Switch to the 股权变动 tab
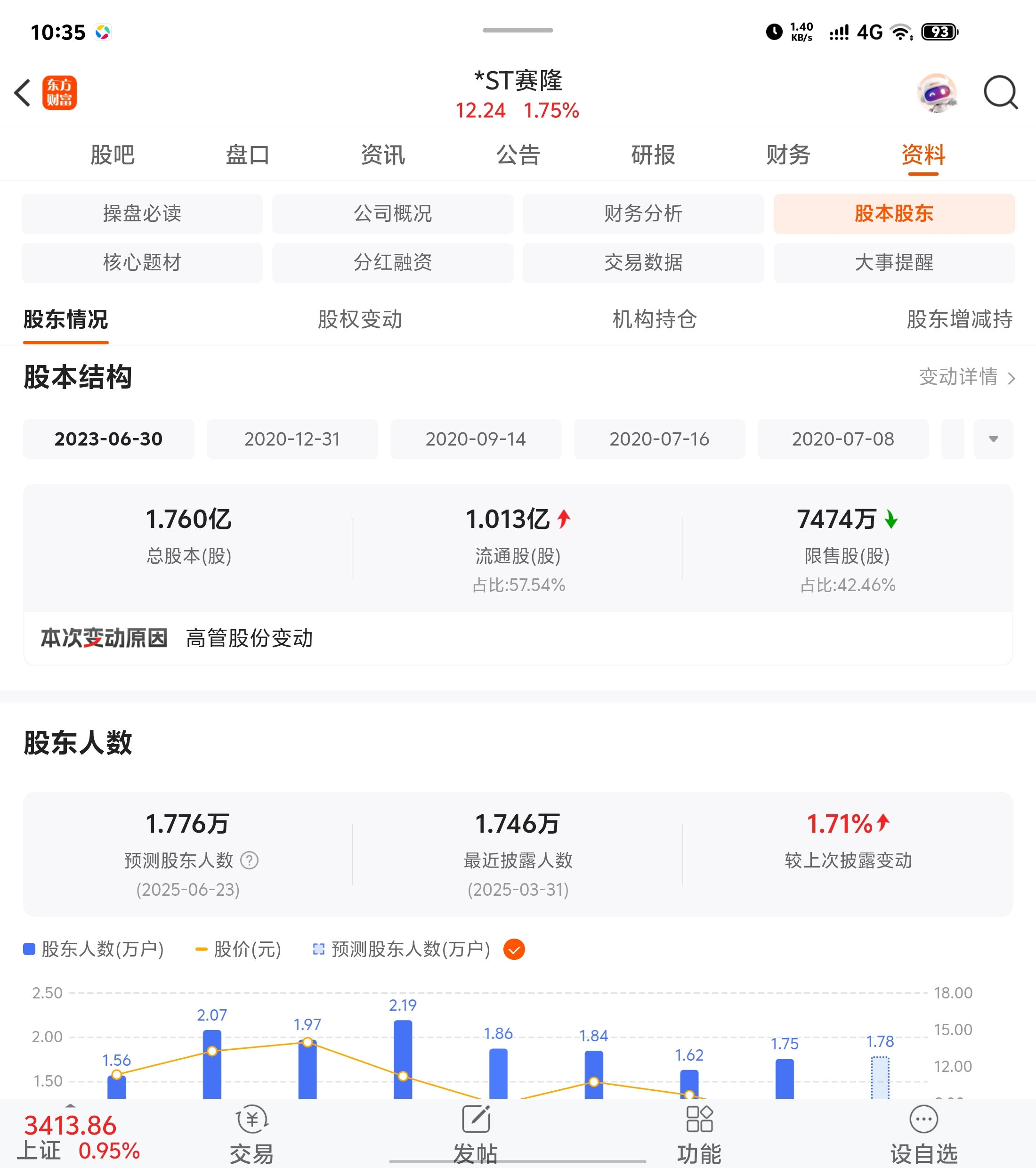The image size is (1036, 1168). click(359, 319)
